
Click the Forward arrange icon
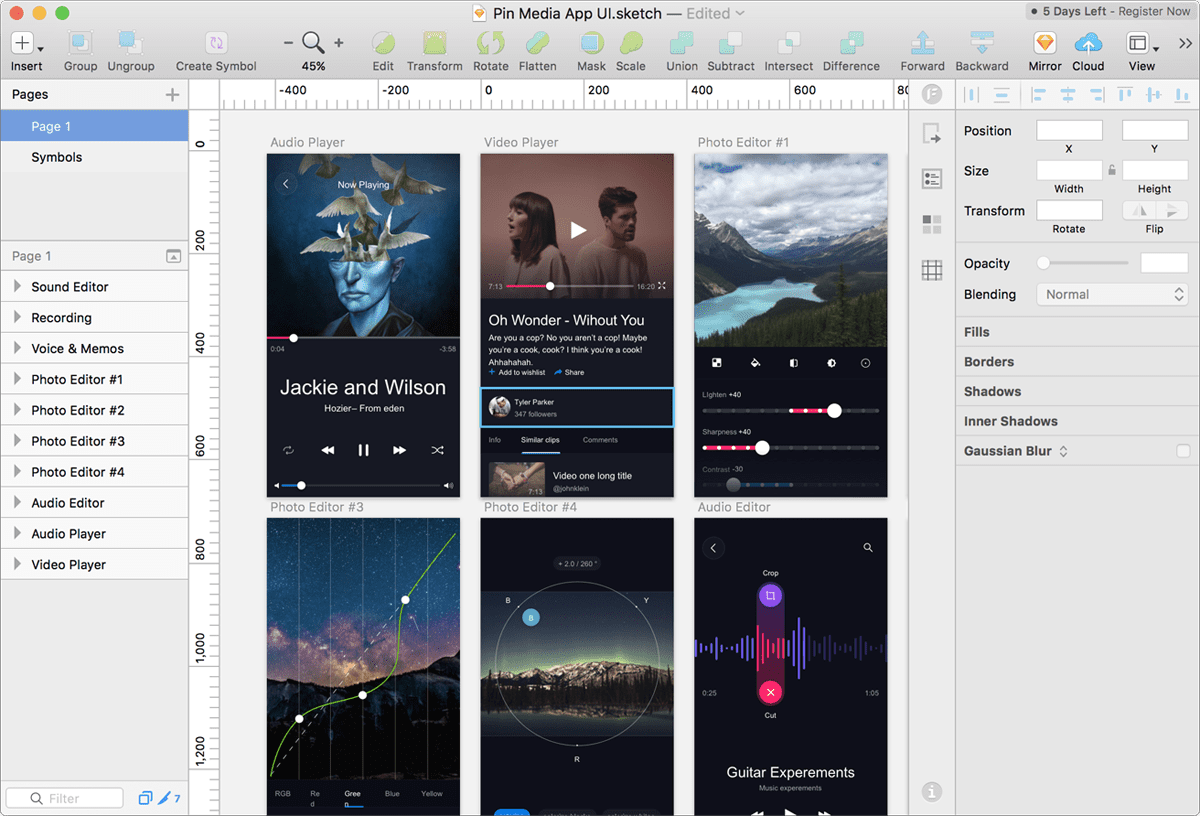[922, 44]
